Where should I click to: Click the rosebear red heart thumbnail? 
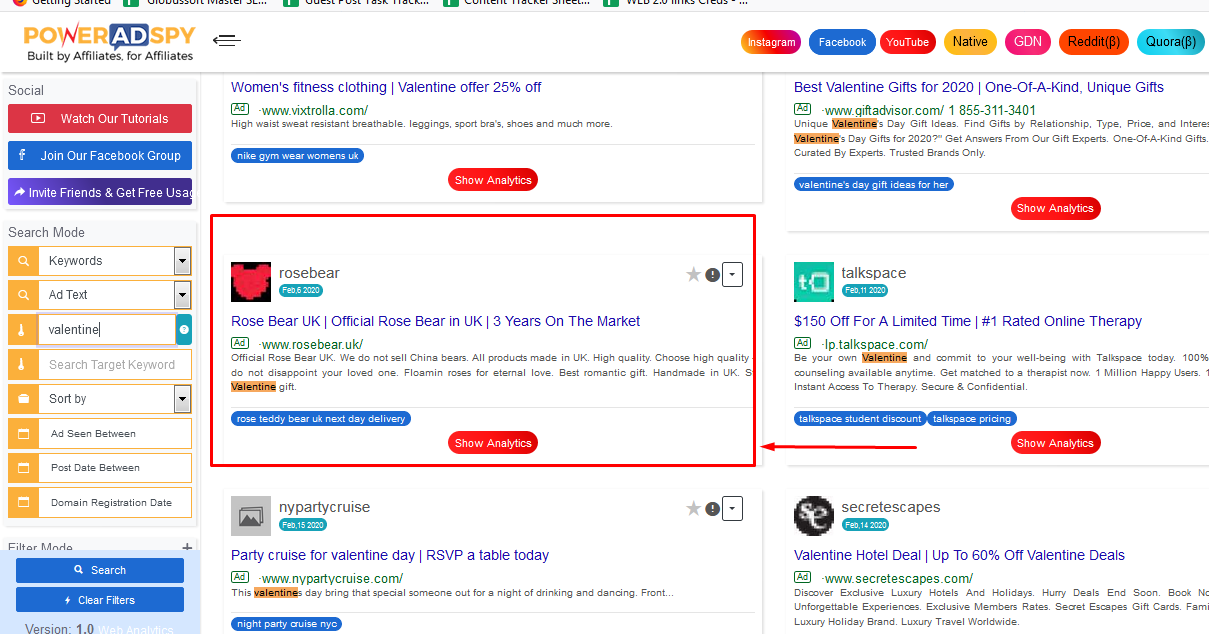(251, 282)
